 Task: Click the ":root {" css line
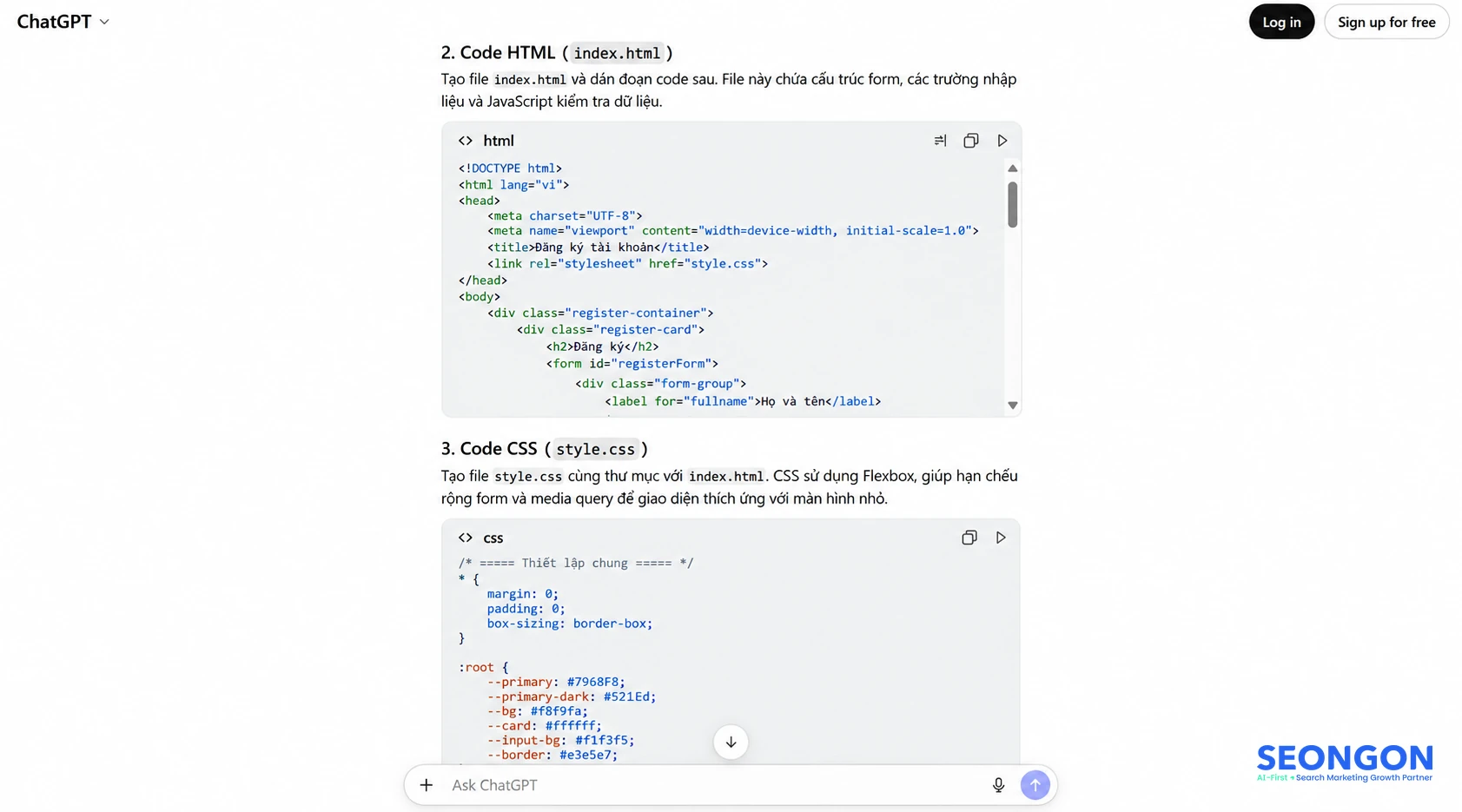483,667
